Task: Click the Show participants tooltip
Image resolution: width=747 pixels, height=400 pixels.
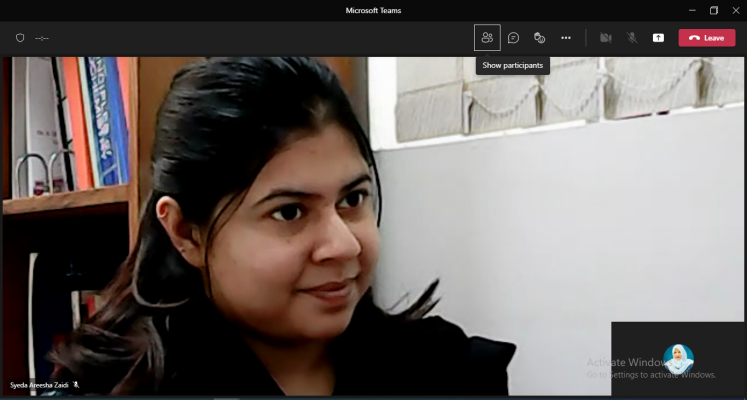Action: pos(513,65)
